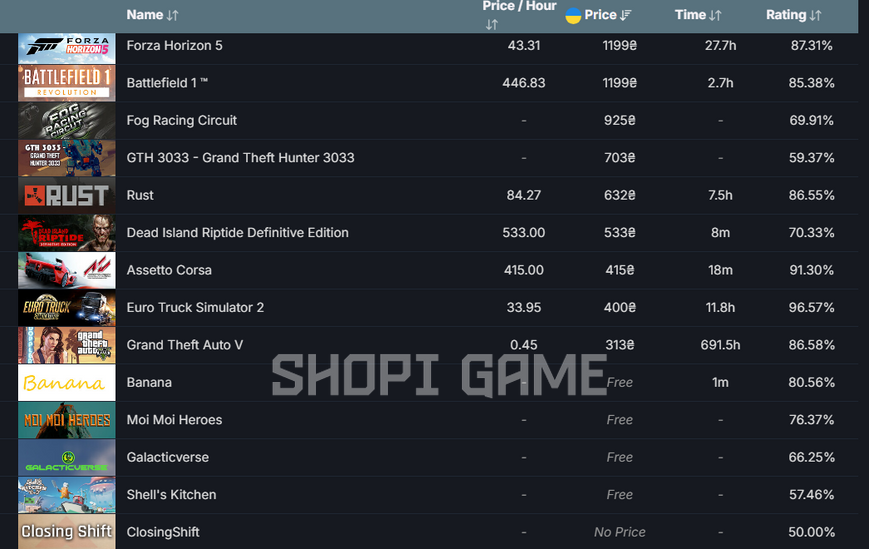Open the Galacticverse title
The width and height of the screenshot is (869, 549).
(168, 457)
